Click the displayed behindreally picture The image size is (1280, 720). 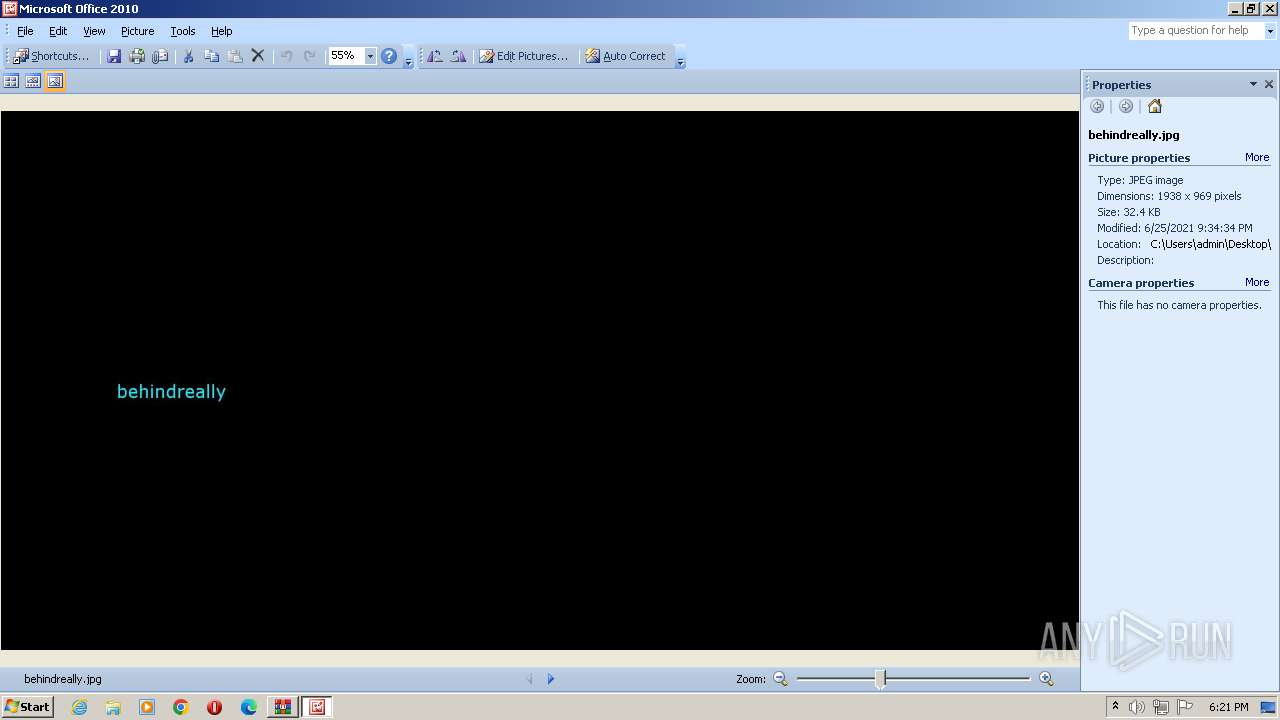click(x=540, y=380)
